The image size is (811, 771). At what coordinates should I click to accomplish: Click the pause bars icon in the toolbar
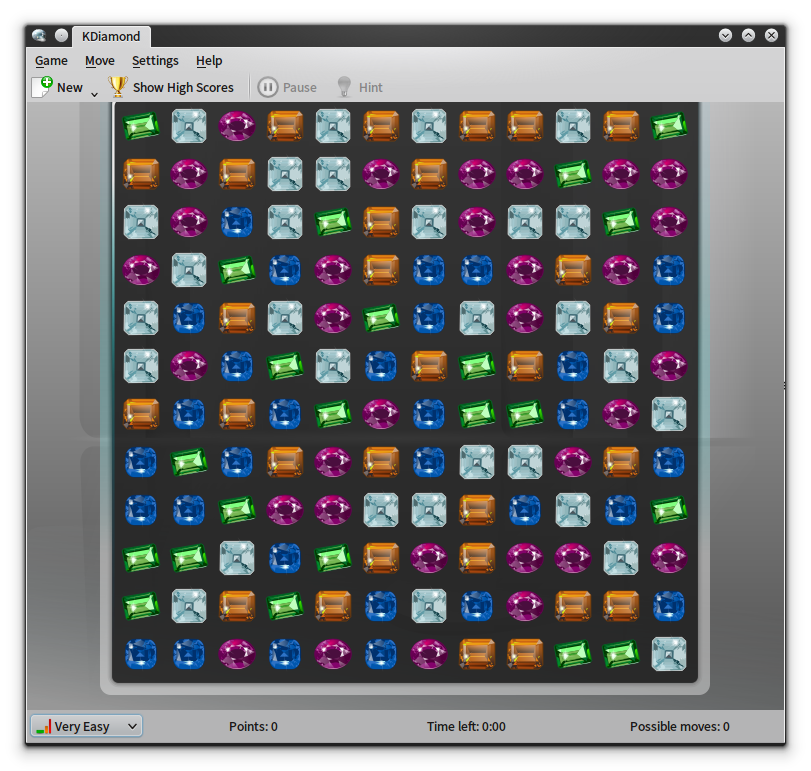(268, 87)
